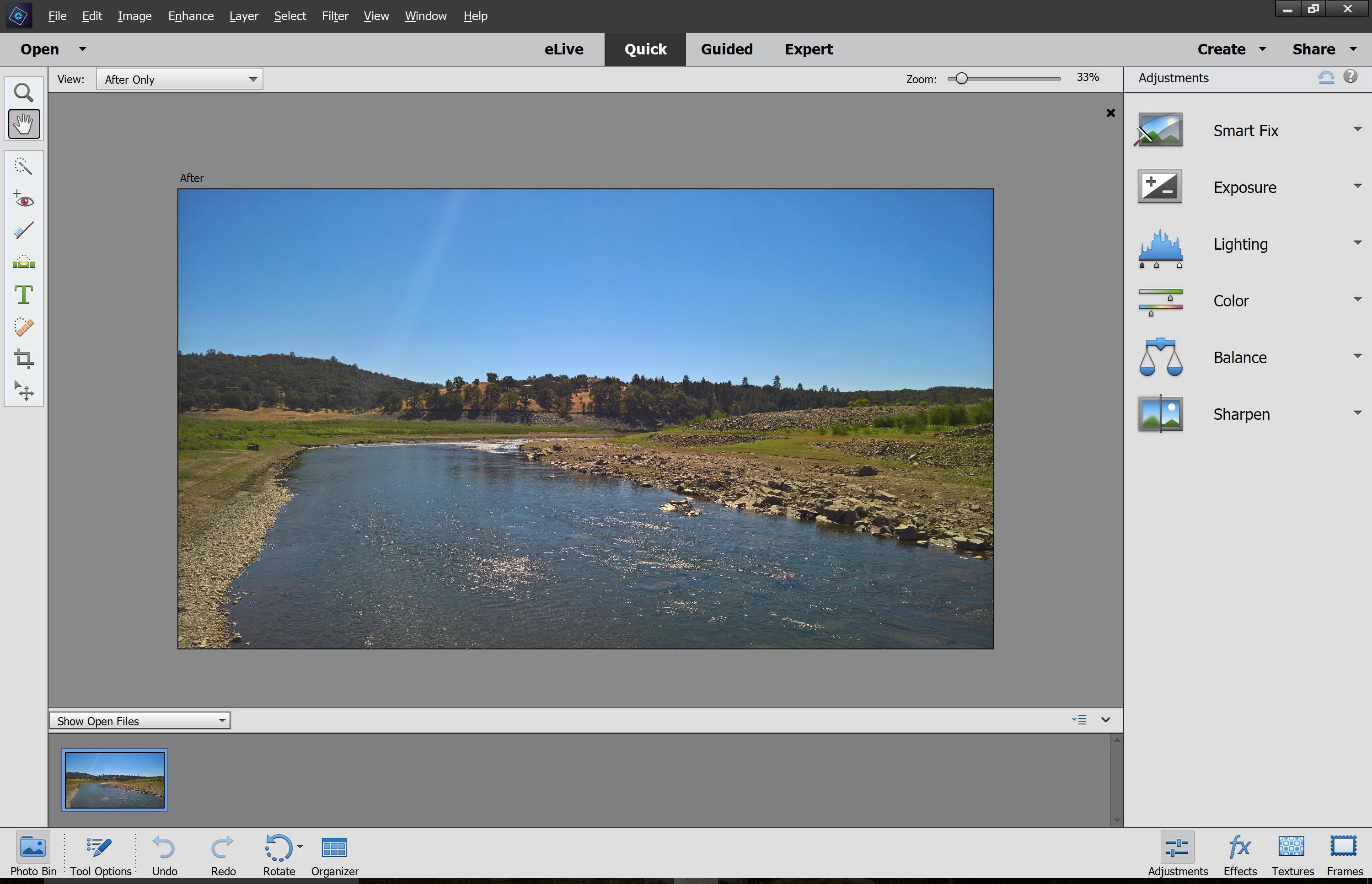This screenshot has height=884, width=1372.
Task: Expand the Smart Fix adjustment
Action: tap(1357, 130)
